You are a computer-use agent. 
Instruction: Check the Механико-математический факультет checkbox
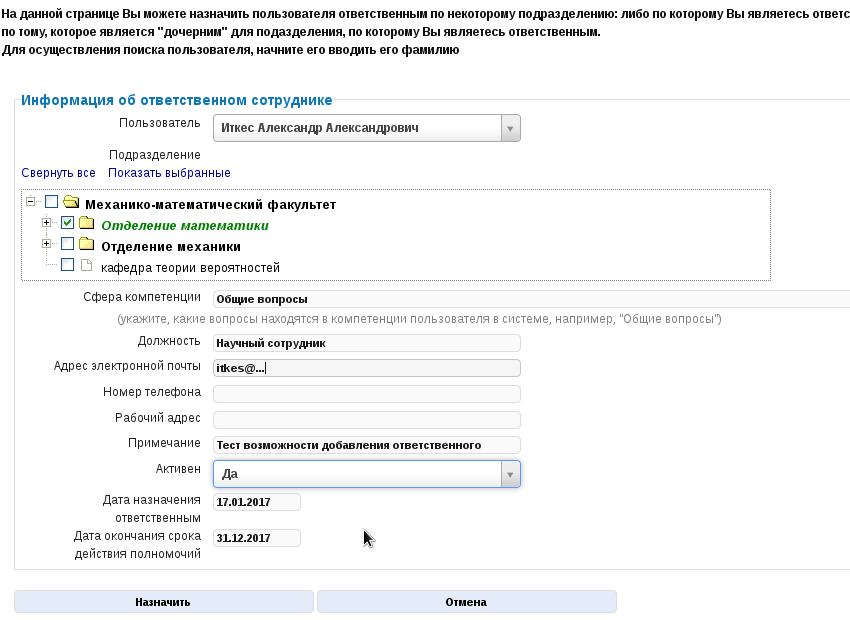(52, 203)
